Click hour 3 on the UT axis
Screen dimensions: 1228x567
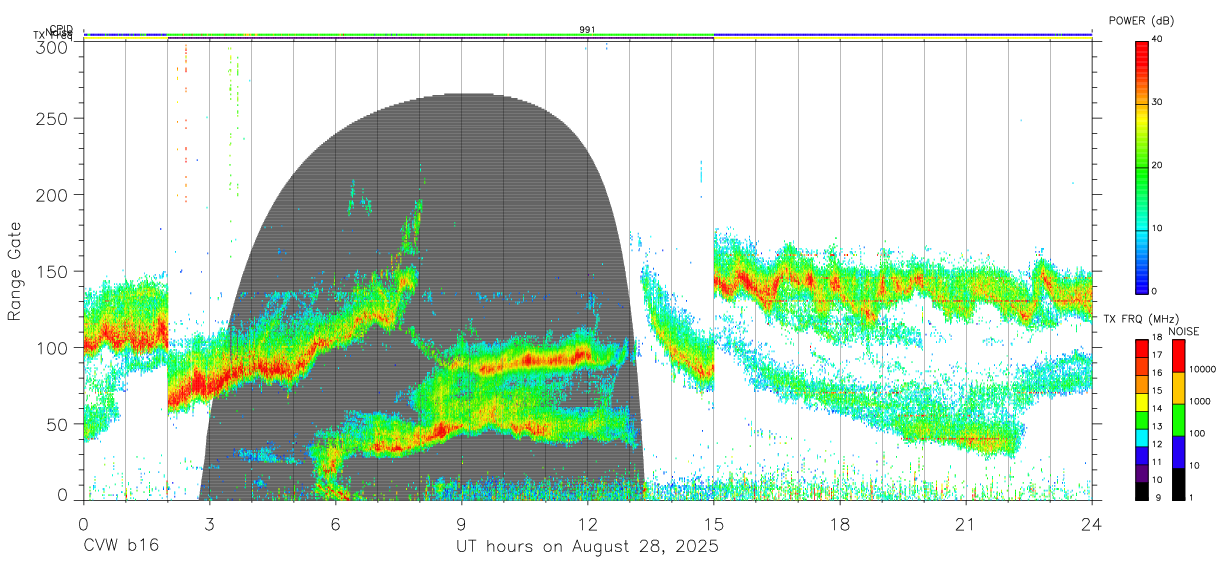209,524
